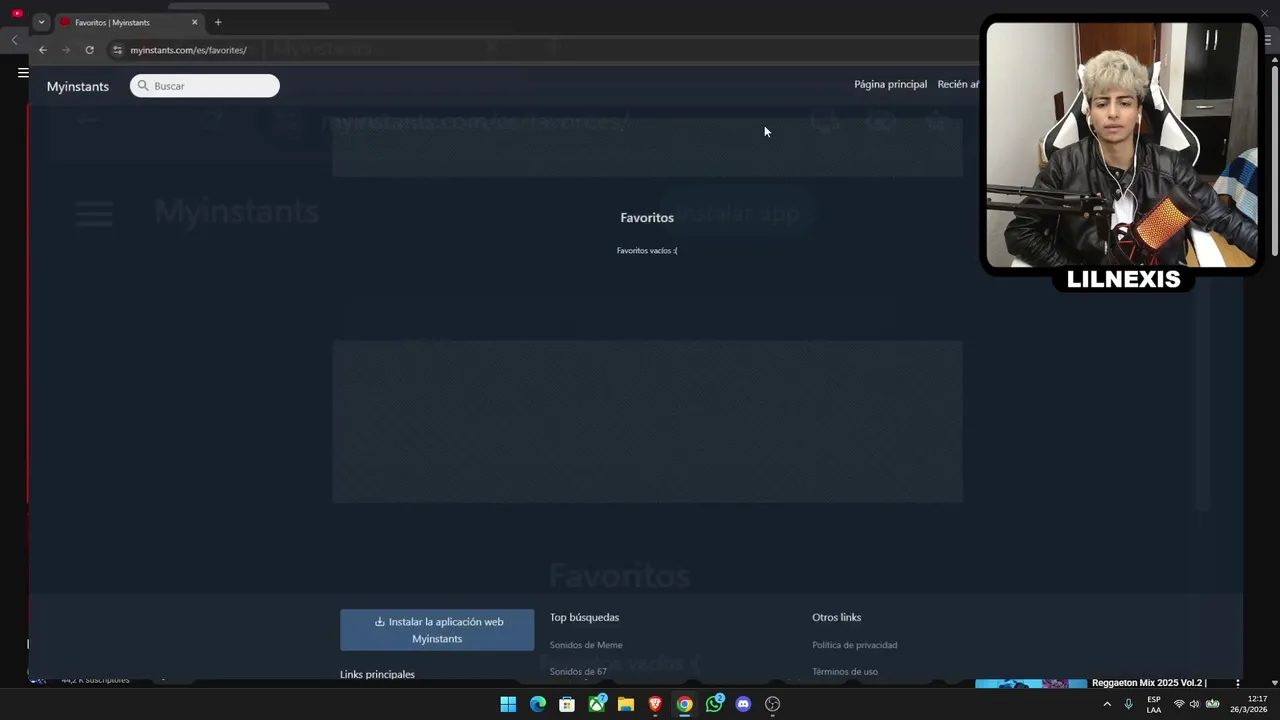The height and width of the screenshot is (720, 1280).
Task: Open Discord from taskbar
Action: pyautogui.click(x=743, y=704)
